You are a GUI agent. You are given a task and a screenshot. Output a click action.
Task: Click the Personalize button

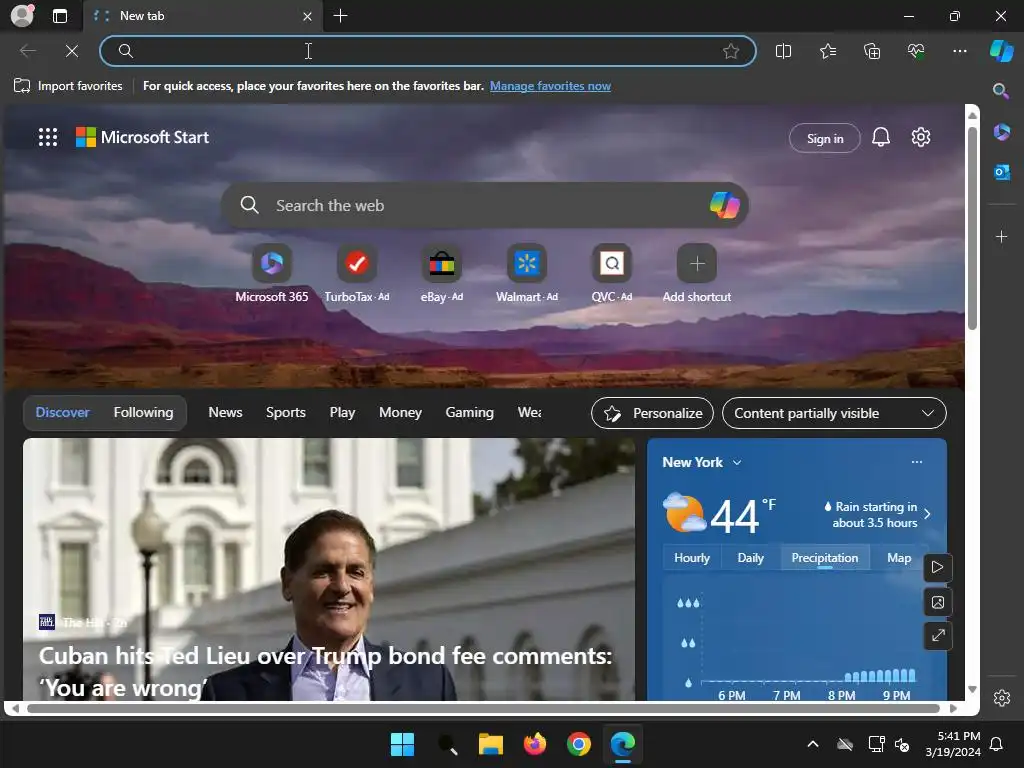click(652, 413)
